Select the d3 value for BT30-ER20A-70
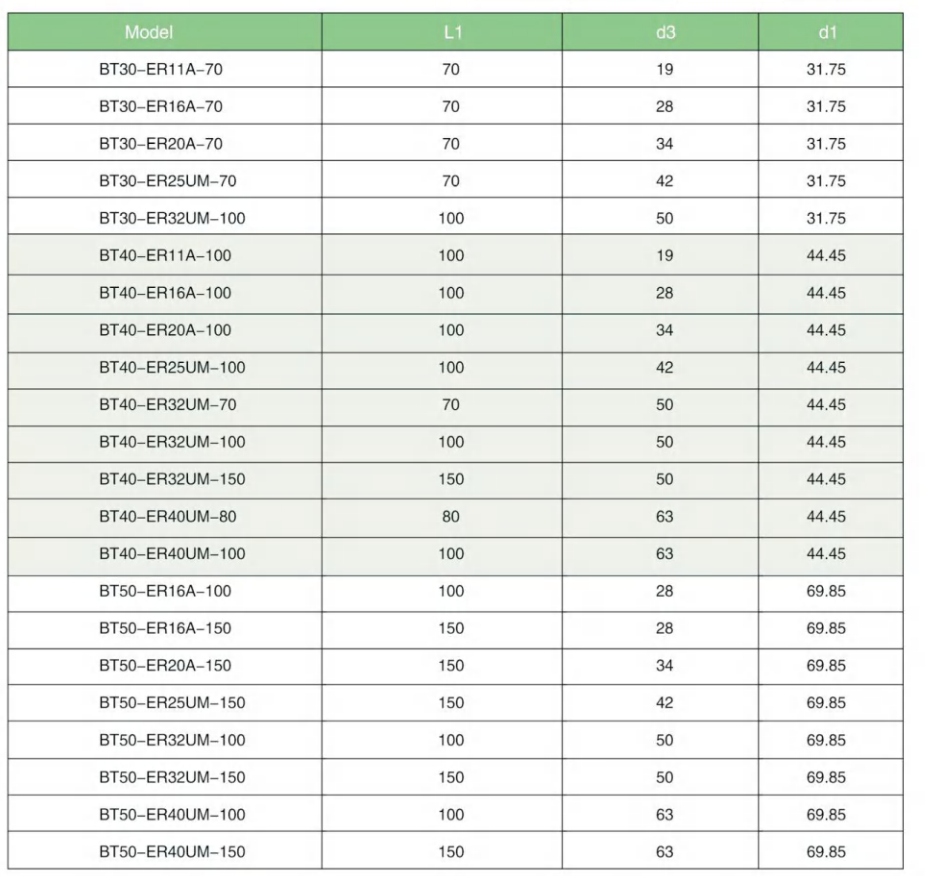The height and width of the screenshot is (876, 925). pos(664,144)
